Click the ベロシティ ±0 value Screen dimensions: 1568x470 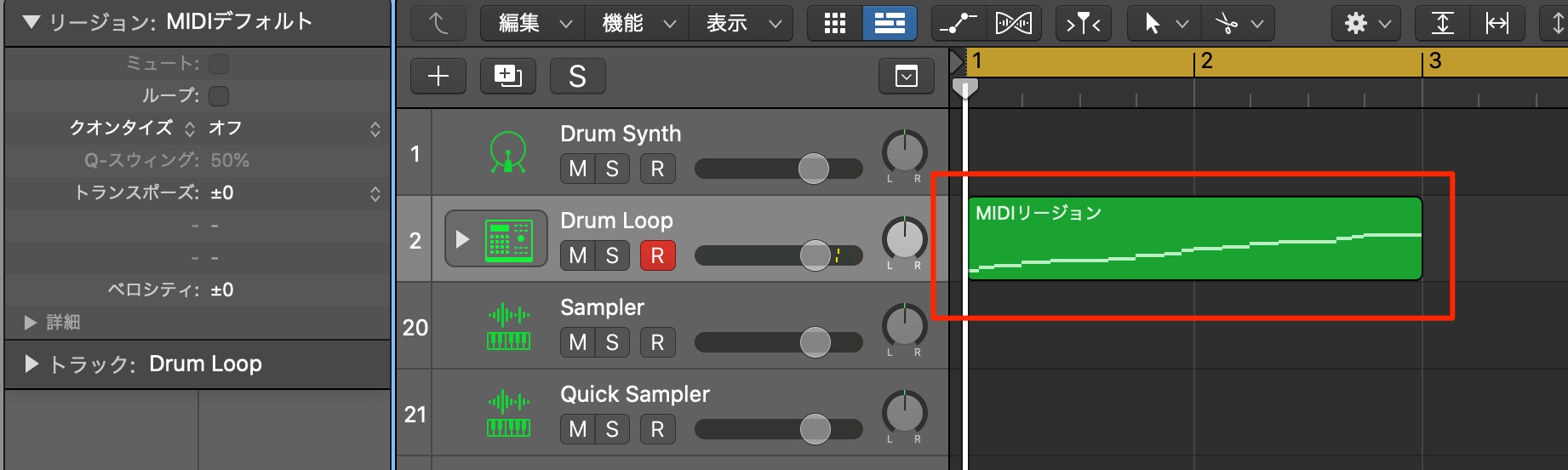222,290
